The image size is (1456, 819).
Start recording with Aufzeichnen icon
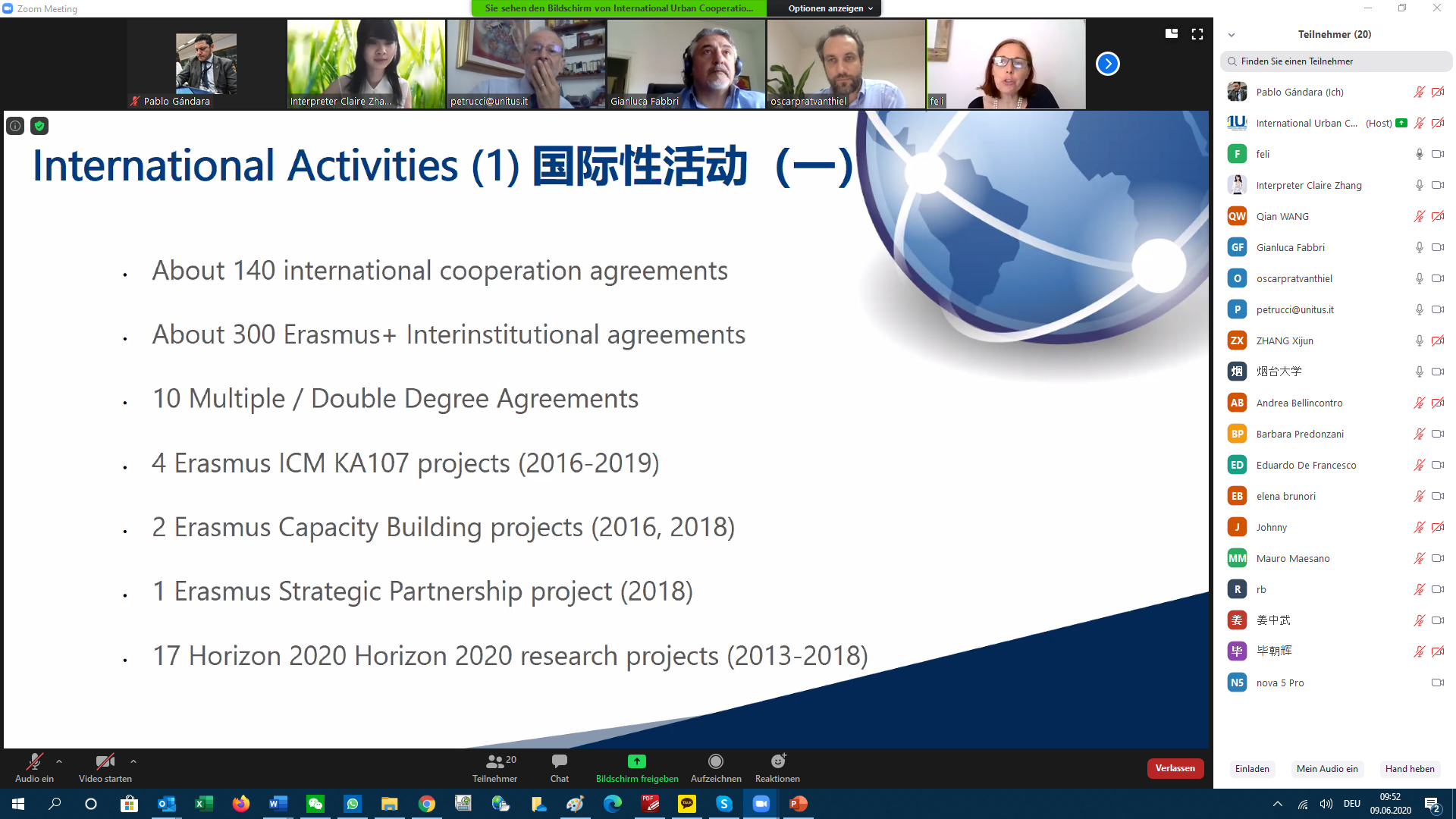(x=715, y=761)
